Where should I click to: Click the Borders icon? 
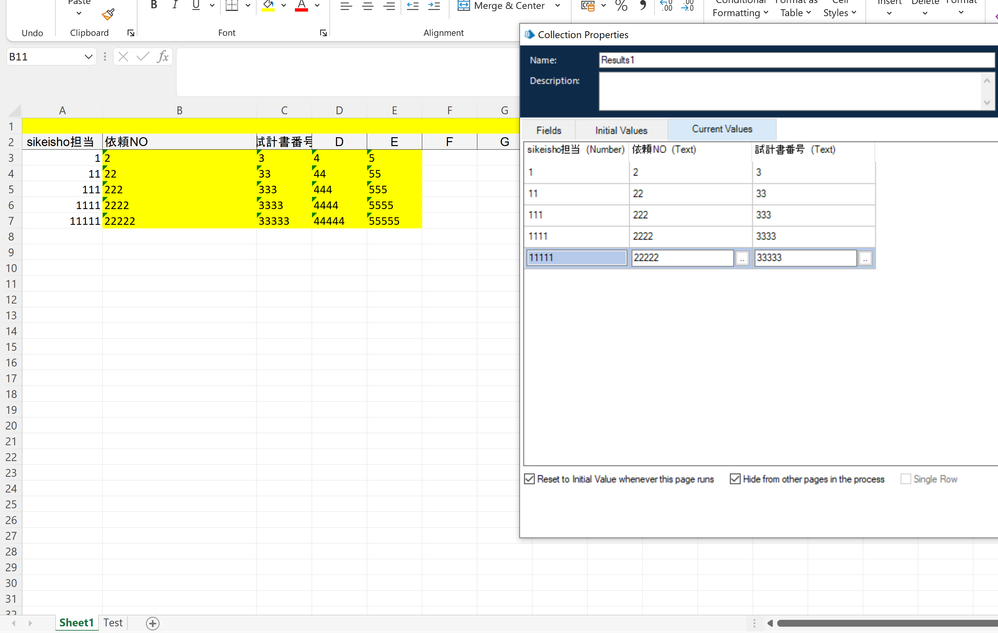(x=232, y=6)
